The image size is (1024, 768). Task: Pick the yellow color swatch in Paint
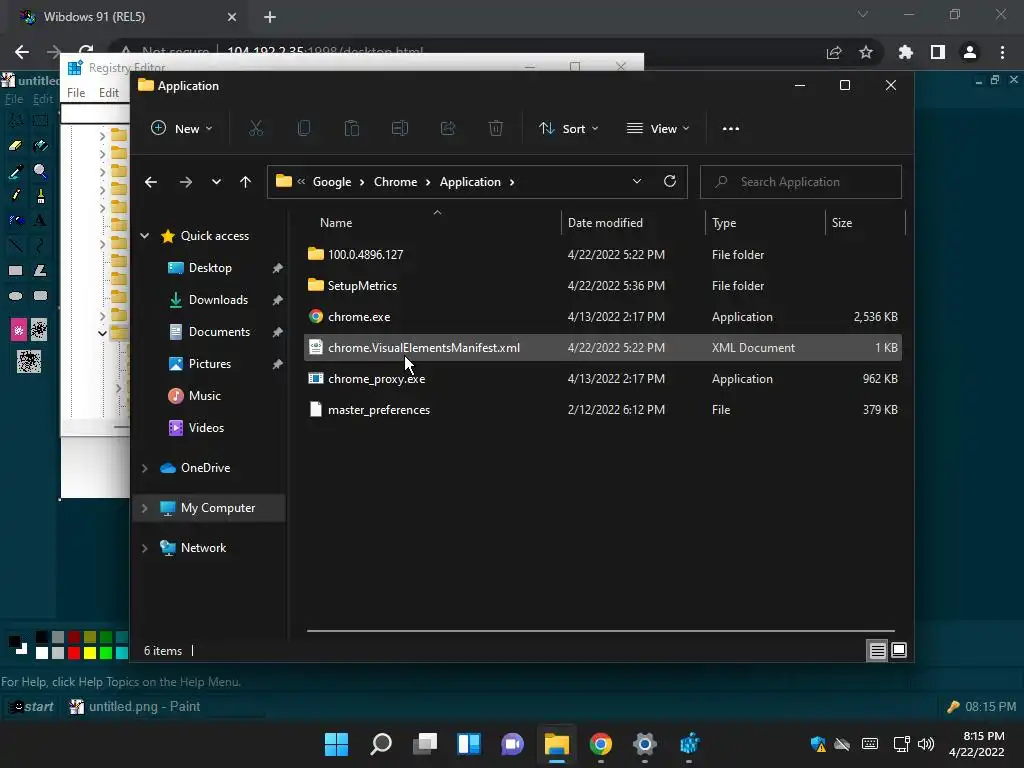(x=89, y=652)
